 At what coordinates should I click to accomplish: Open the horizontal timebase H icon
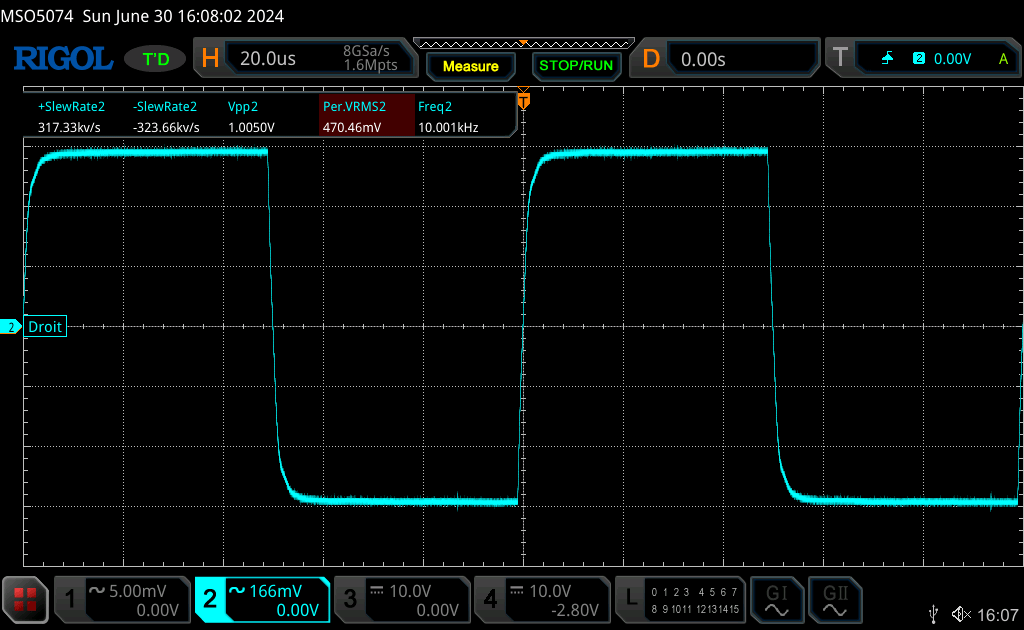(x=210, y=59)
